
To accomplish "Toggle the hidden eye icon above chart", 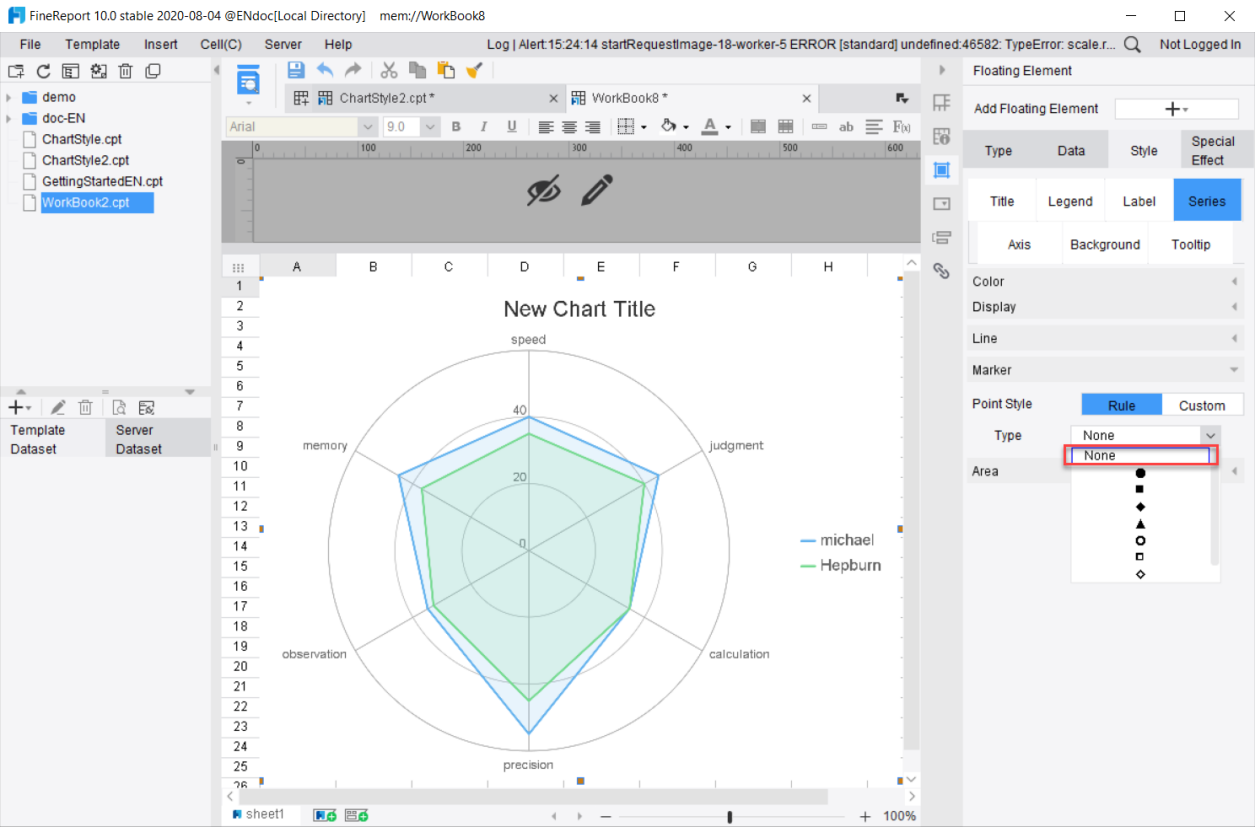I will point(544,190).
